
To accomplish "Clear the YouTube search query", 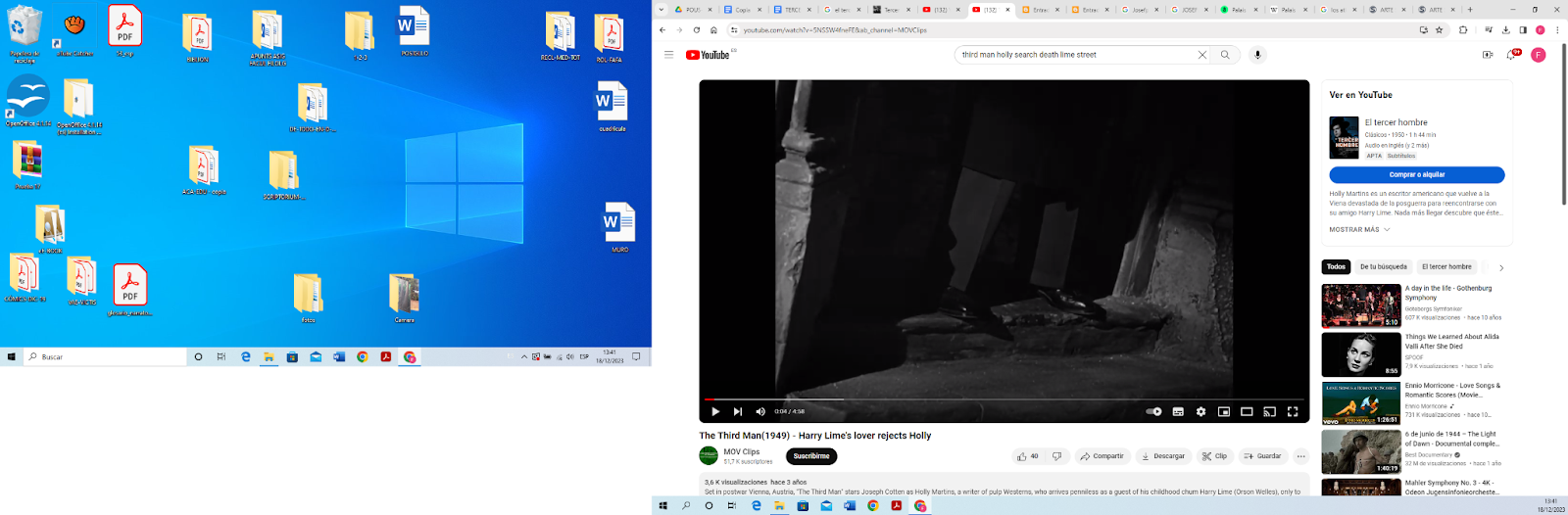I will [x=1202, y=55].
